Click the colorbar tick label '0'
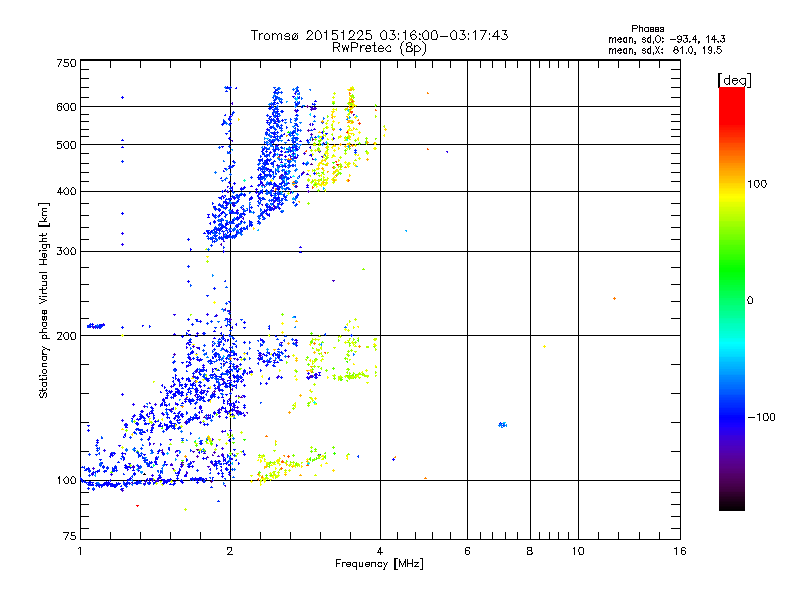 750,301
